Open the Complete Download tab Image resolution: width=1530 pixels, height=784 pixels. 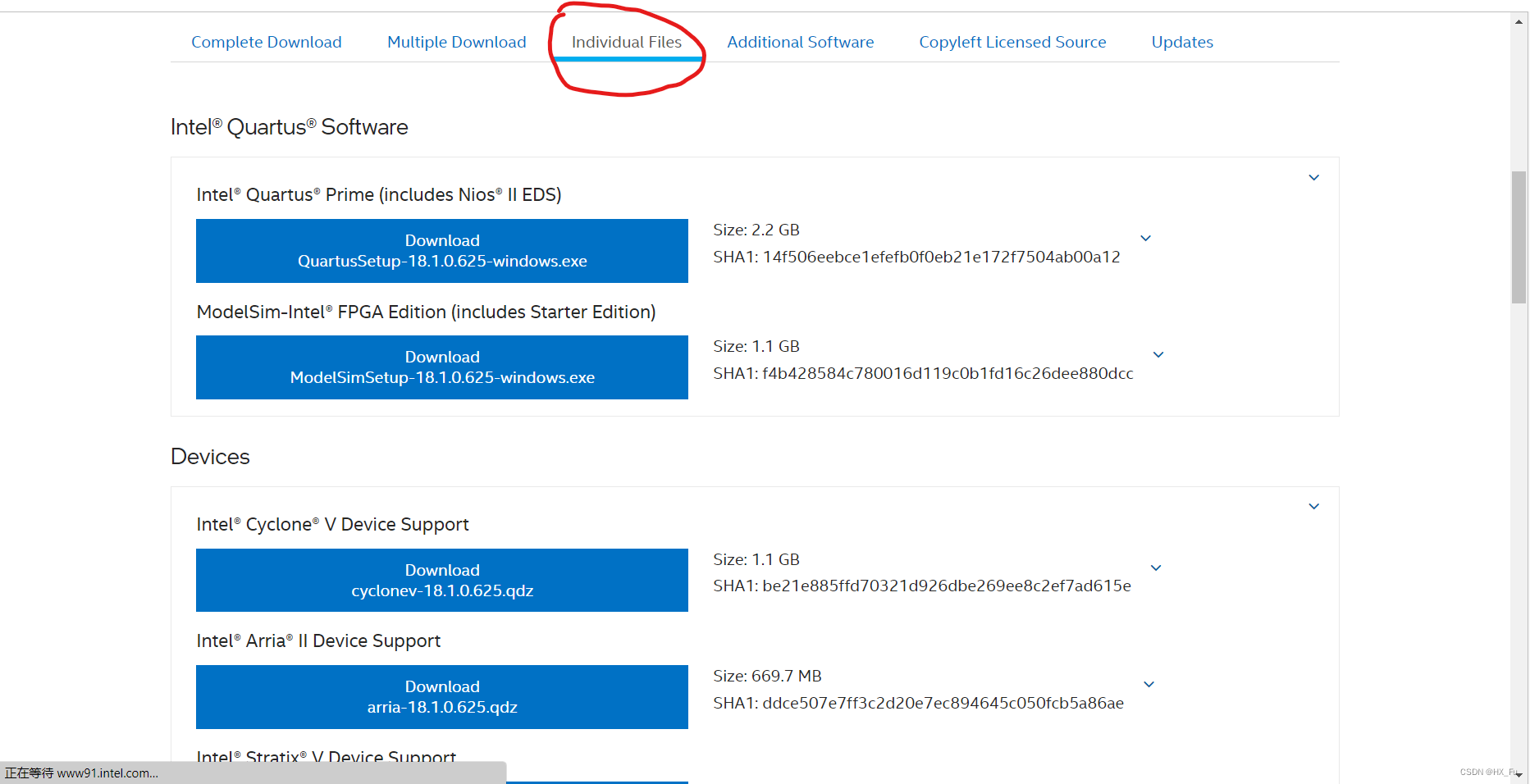tap(266, 42)
